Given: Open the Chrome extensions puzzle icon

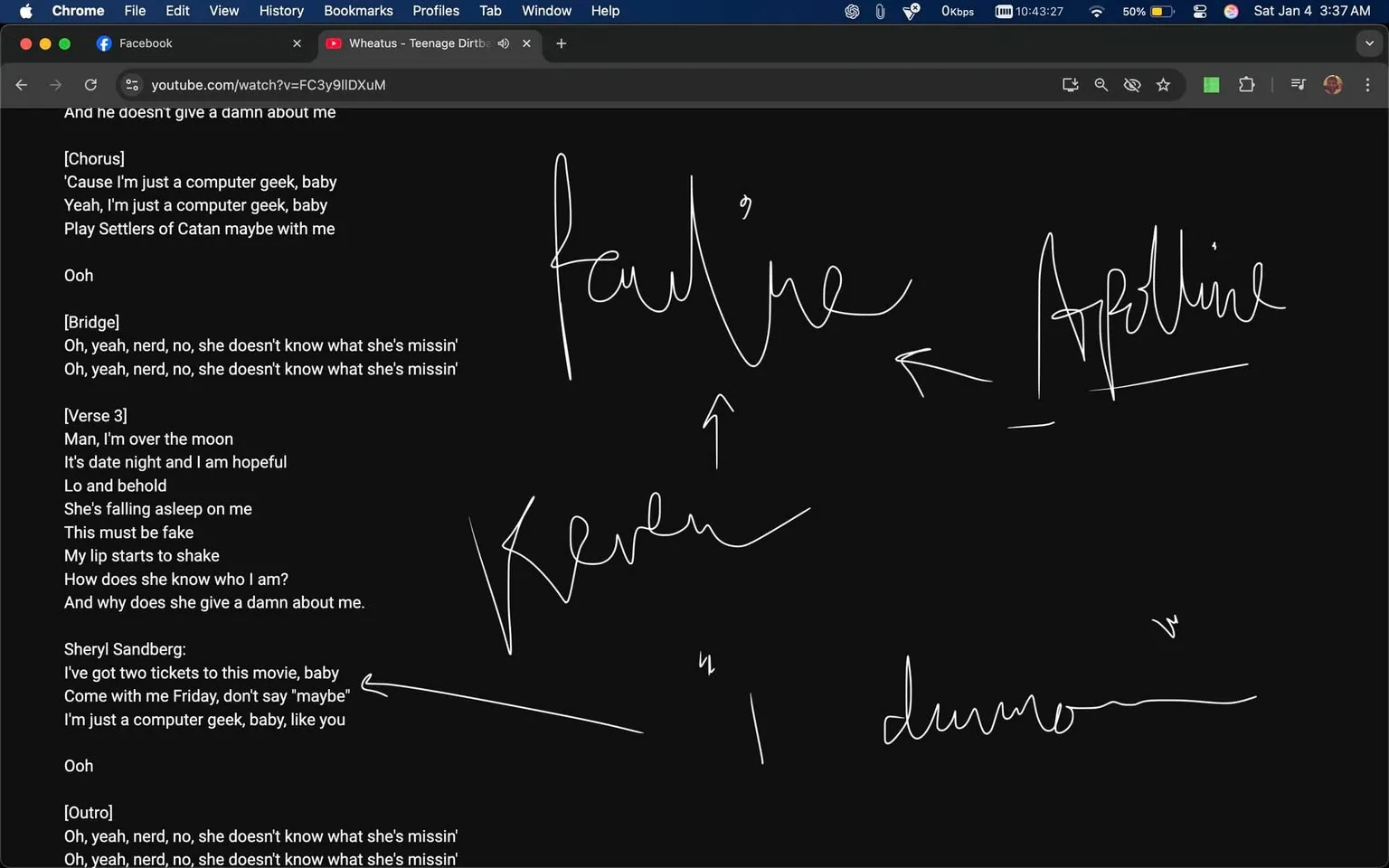Looking at the screenshot, I should 1246,84.
